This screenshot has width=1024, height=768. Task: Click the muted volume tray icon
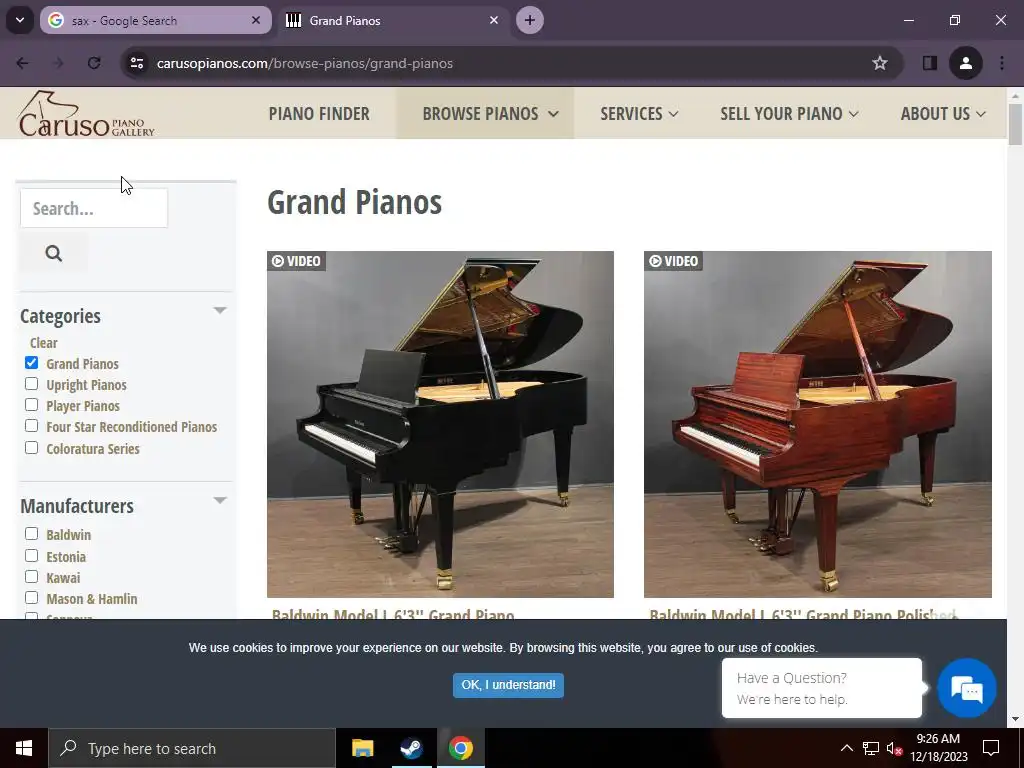[894, 748]
